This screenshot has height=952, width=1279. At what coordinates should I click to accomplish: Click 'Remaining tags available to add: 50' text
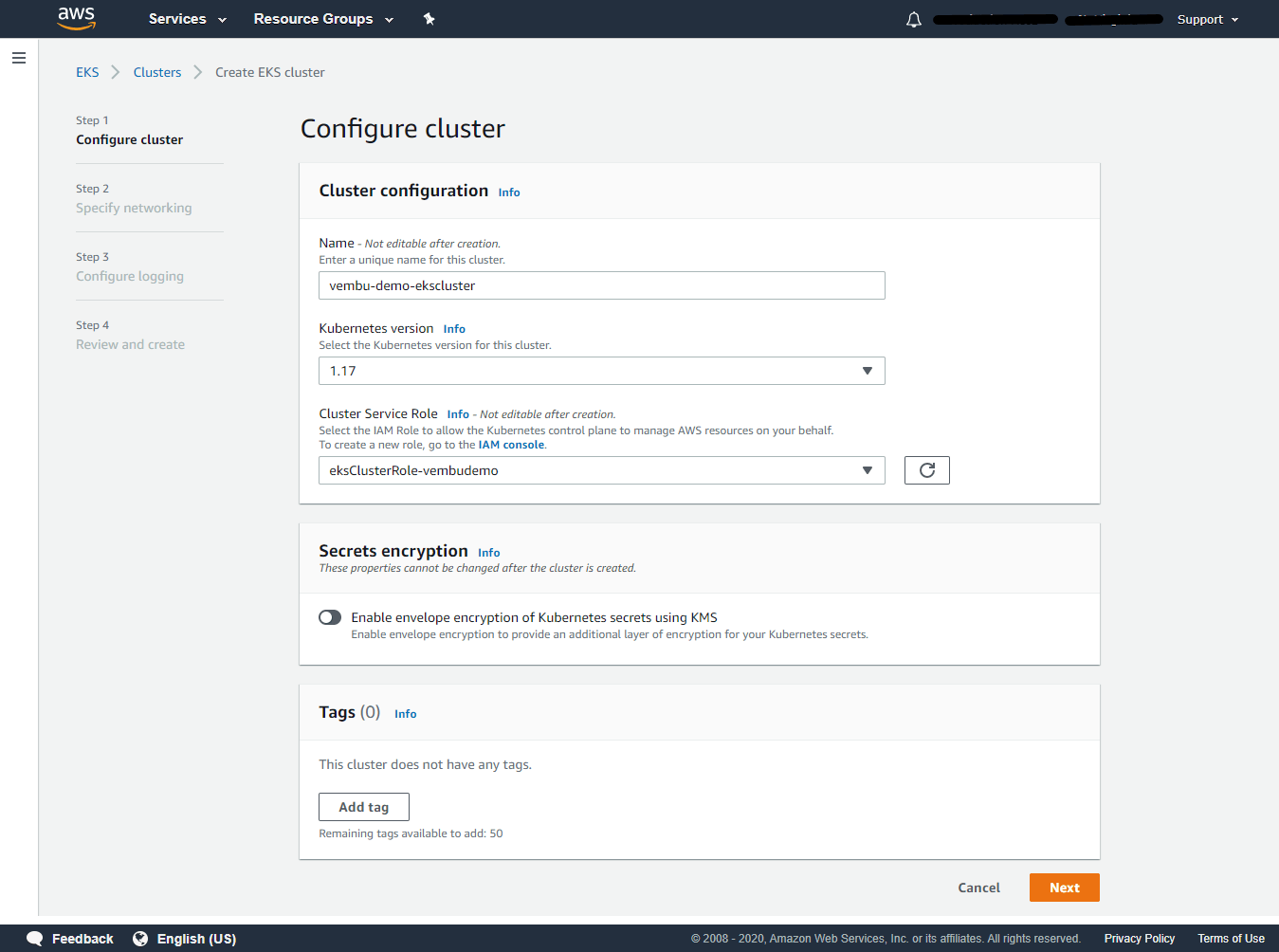tap(411, 833)
